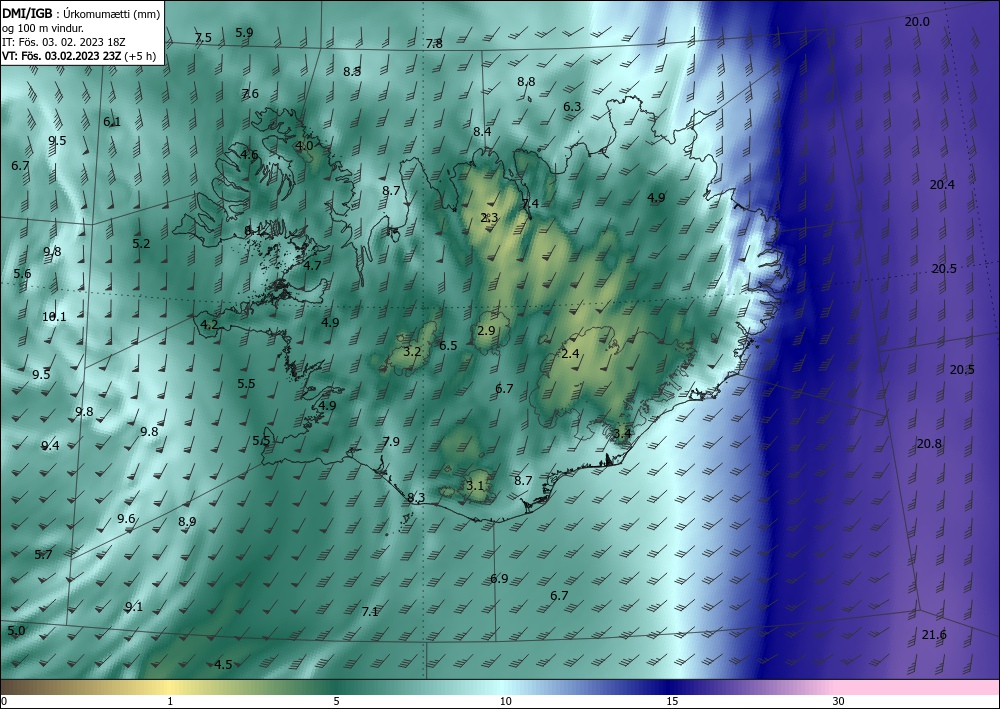This screenshot has height=709, width=1000.
Task: Click the 8.4 value on the map
Action: point(482,131)
